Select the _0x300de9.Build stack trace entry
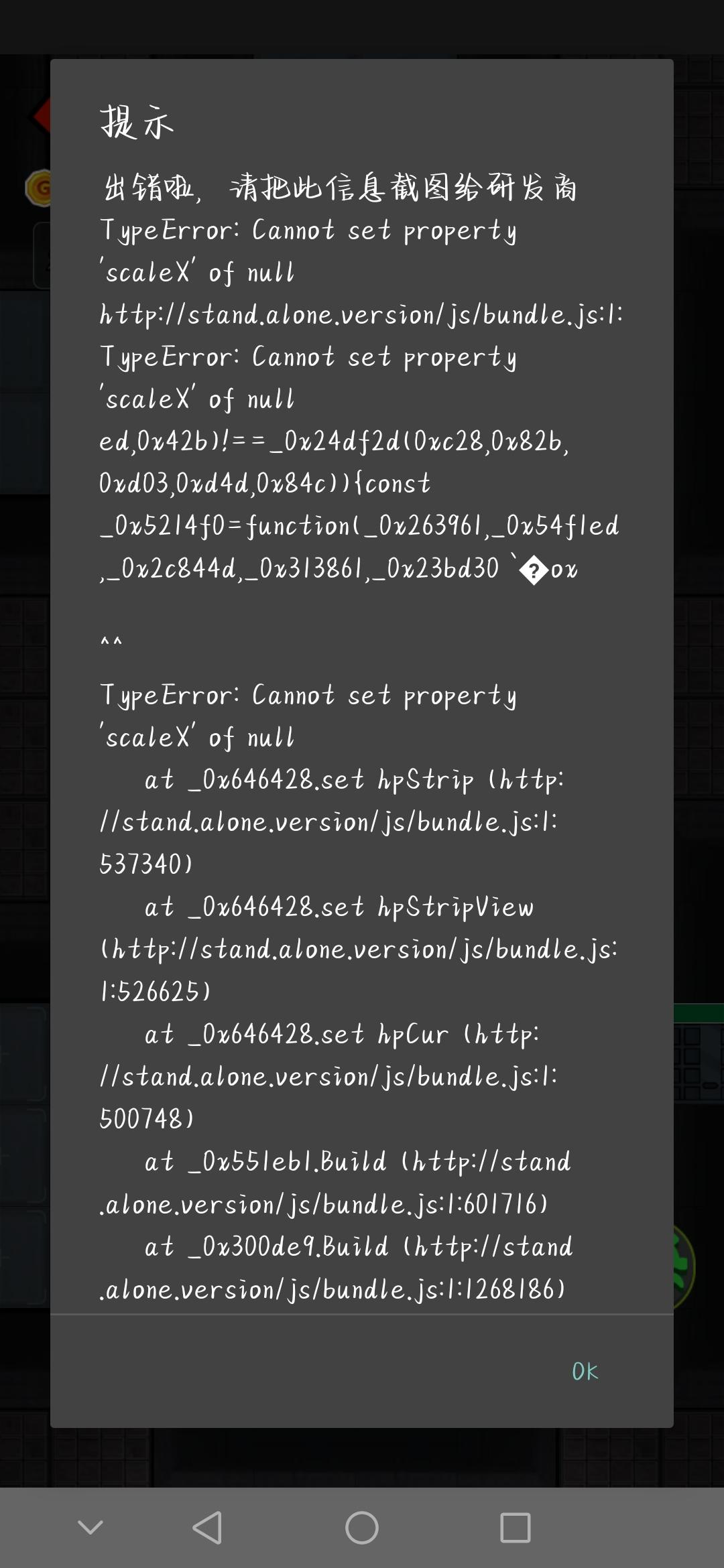The height and width of the screenshot is (1568, 724). [337, 1268]
